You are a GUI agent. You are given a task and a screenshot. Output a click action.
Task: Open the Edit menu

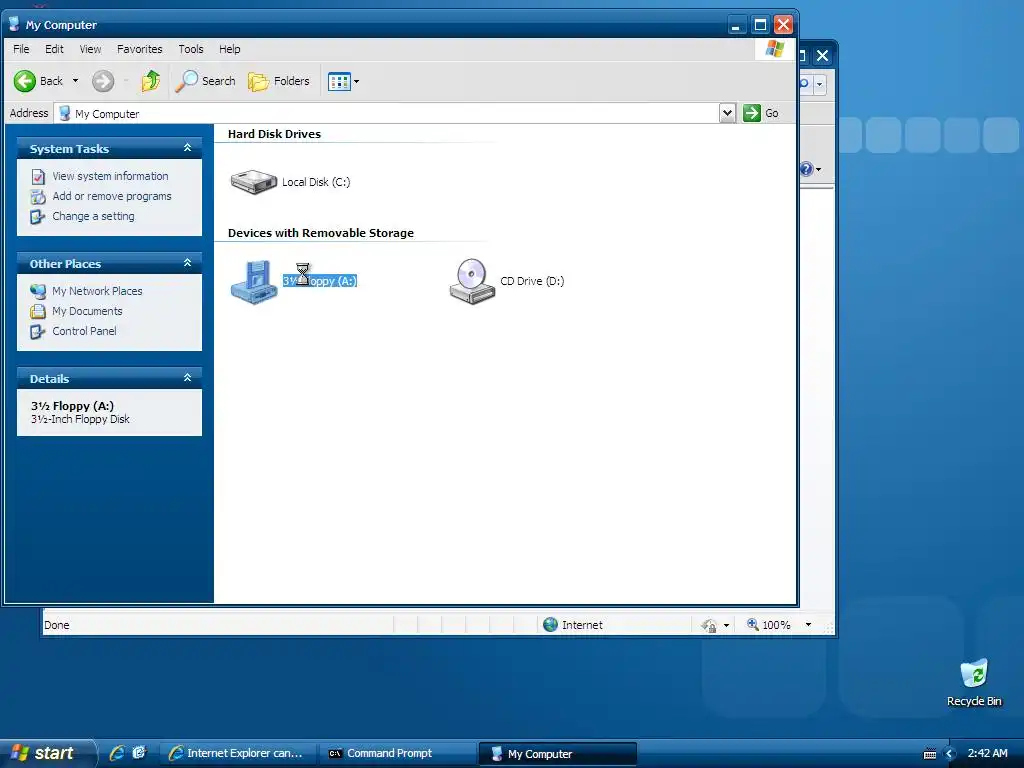point(54,49)
